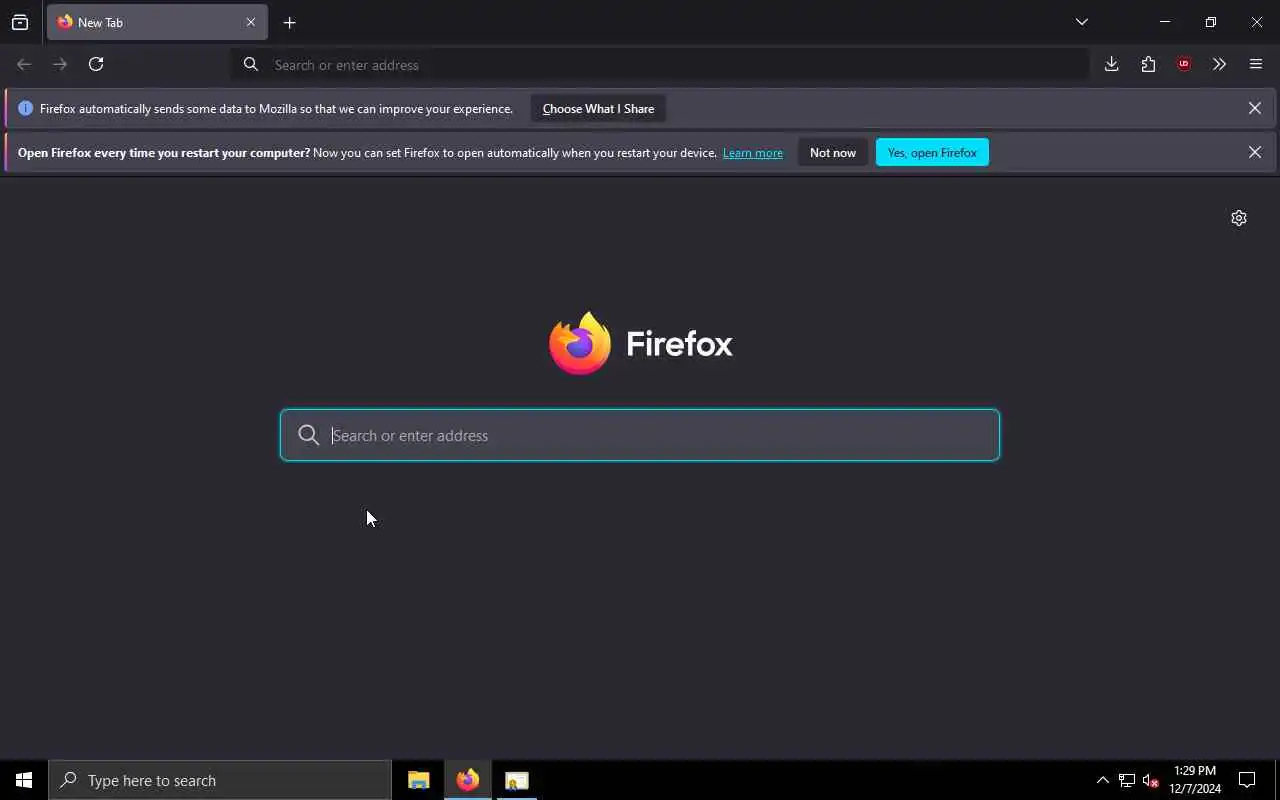The height and width of the screenshot is (800, 1280).
Task: Open the Downloads panel
Action: 1111,64
